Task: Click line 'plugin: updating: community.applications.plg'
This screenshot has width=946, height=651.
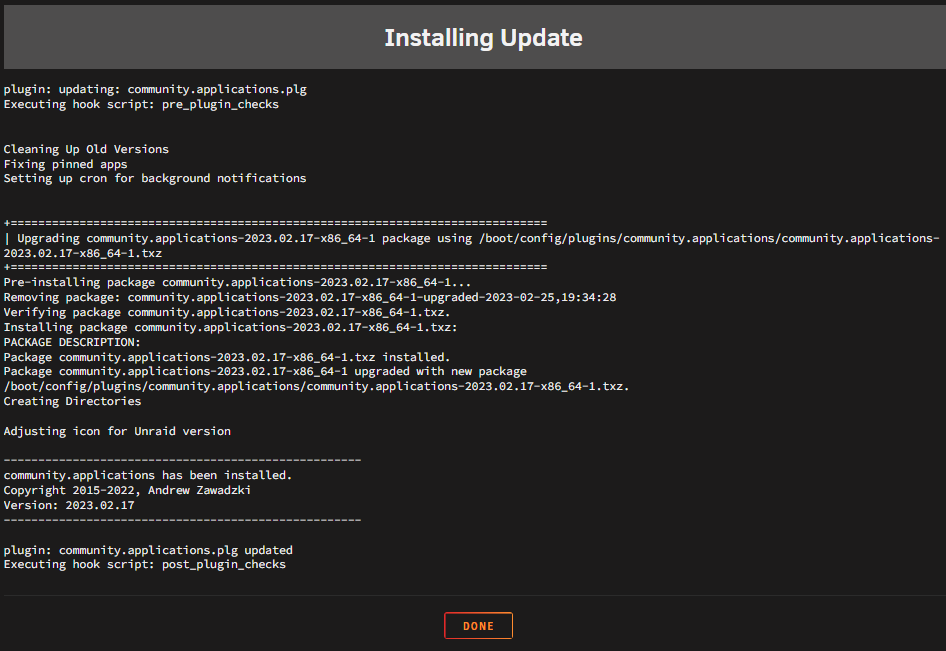Action: pyautogui.click(x=155, y=89)
